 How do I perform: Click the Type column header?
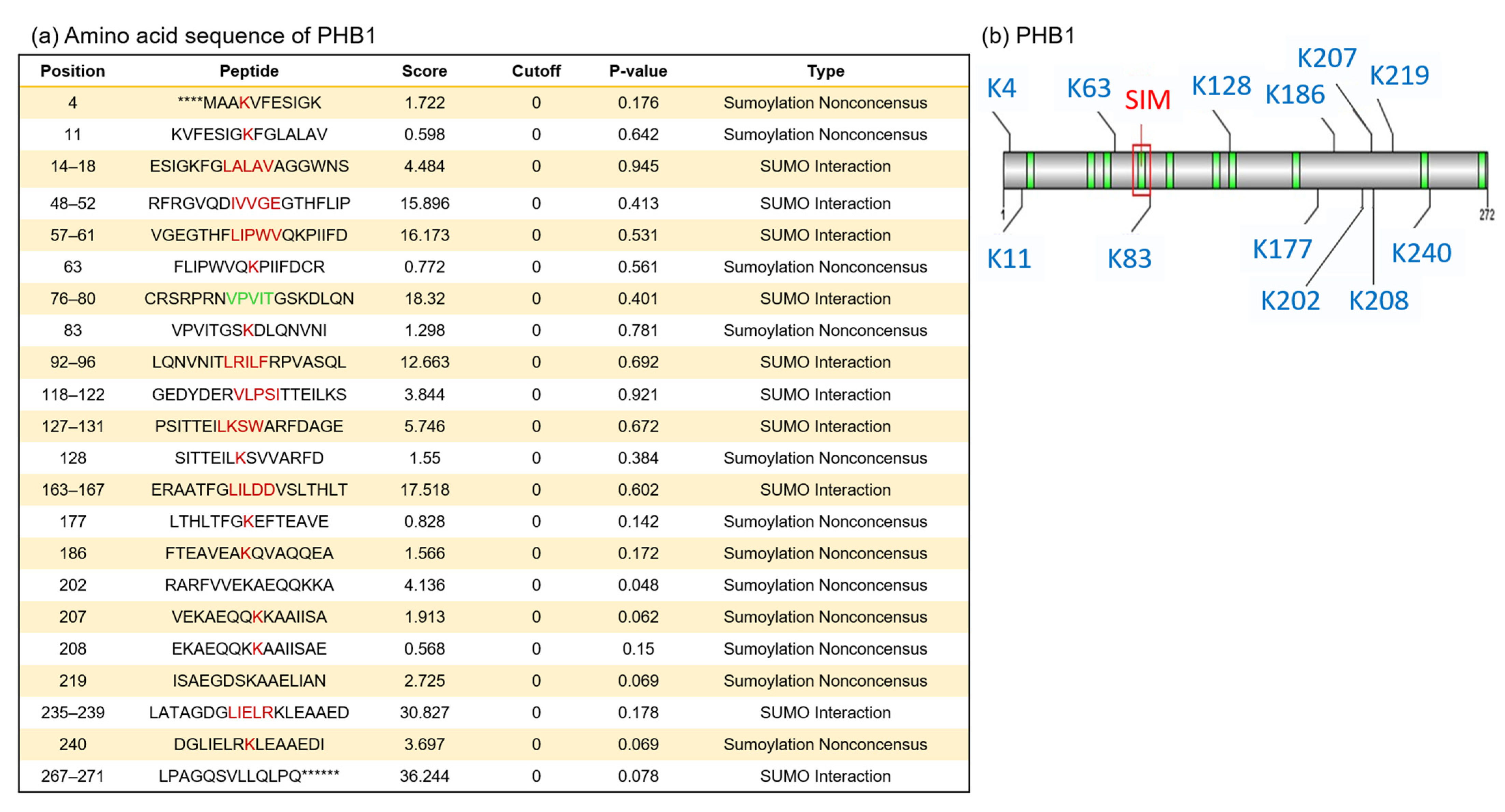(826, 71)
